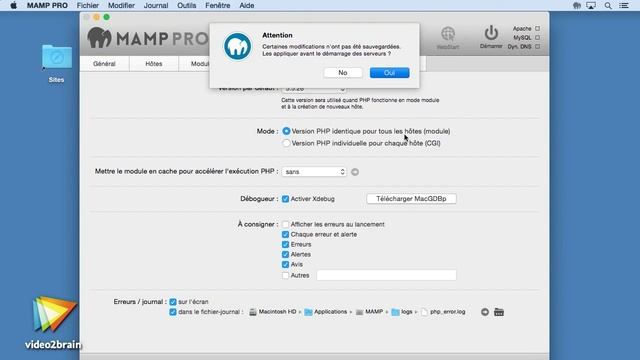Click the Autres text input field
The height and width of the screenshot is (360, 640).
click(x=386, y=275)
